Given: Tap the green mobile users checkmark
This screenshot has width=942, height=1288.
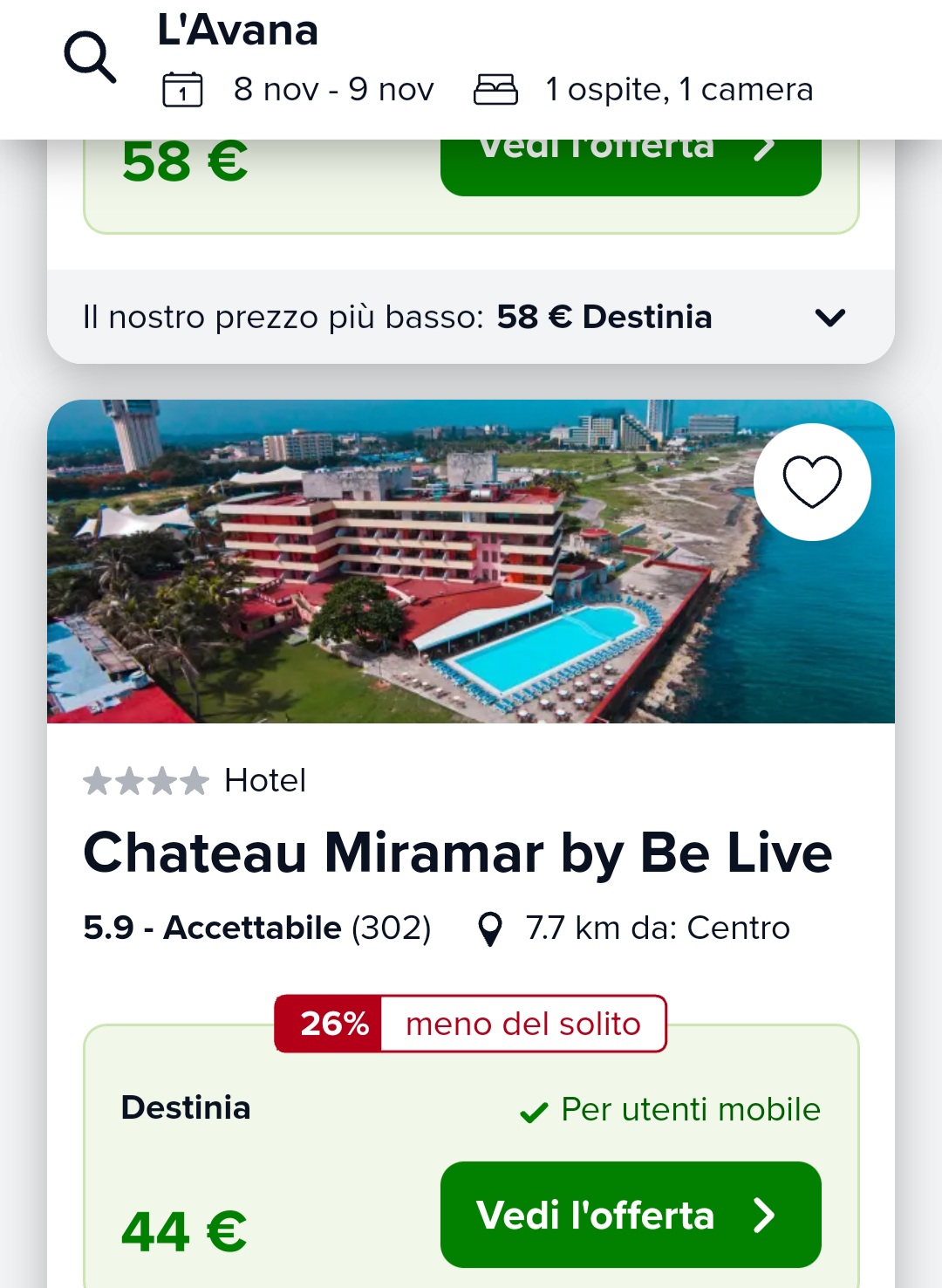Looking at the screenshot, I should pyautogui.click(x=533, y=1112).
